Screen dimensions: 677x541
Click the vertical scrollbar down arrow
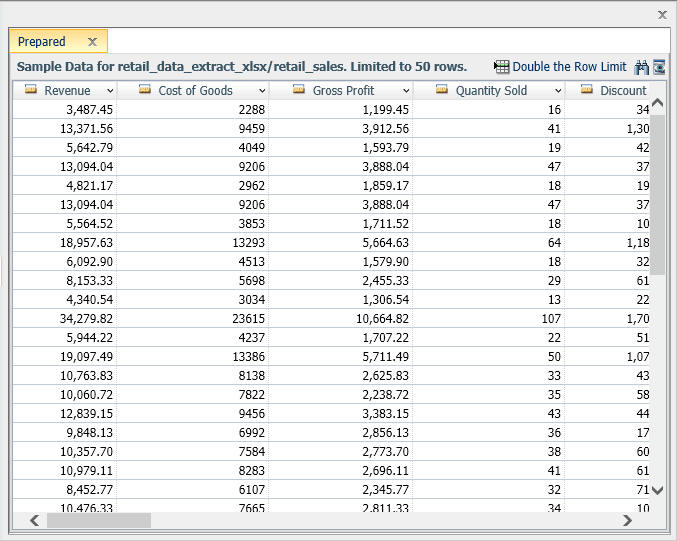[x=657, y=490]
